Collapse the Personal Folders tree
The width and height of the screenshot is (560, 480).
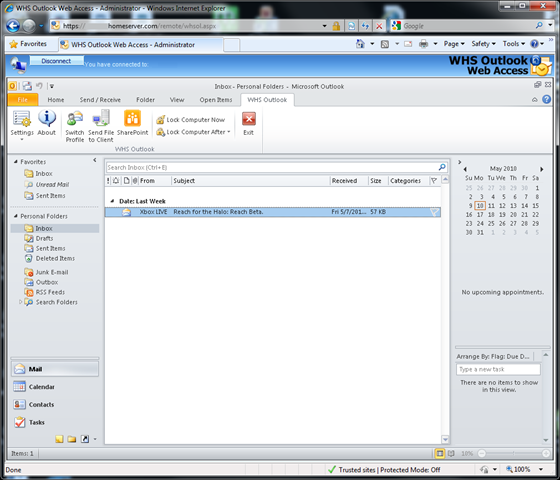(x=16, y=216)
